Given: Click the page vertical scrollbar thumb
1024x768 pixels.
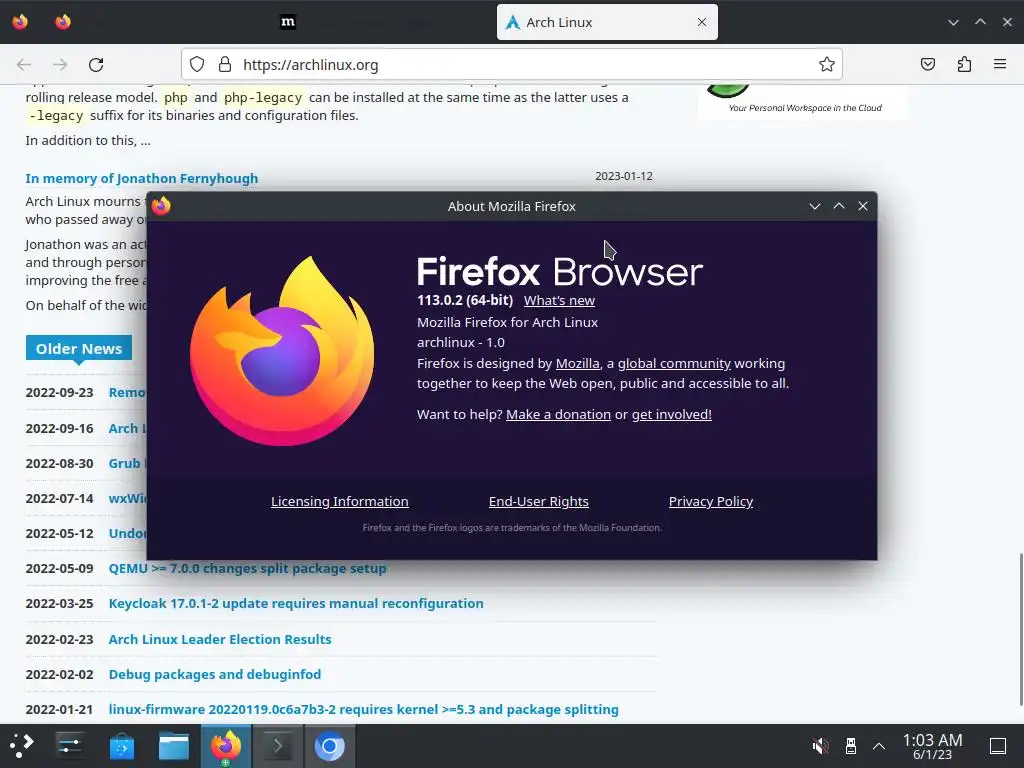Looking at the screenshot, I should 1020,629.
